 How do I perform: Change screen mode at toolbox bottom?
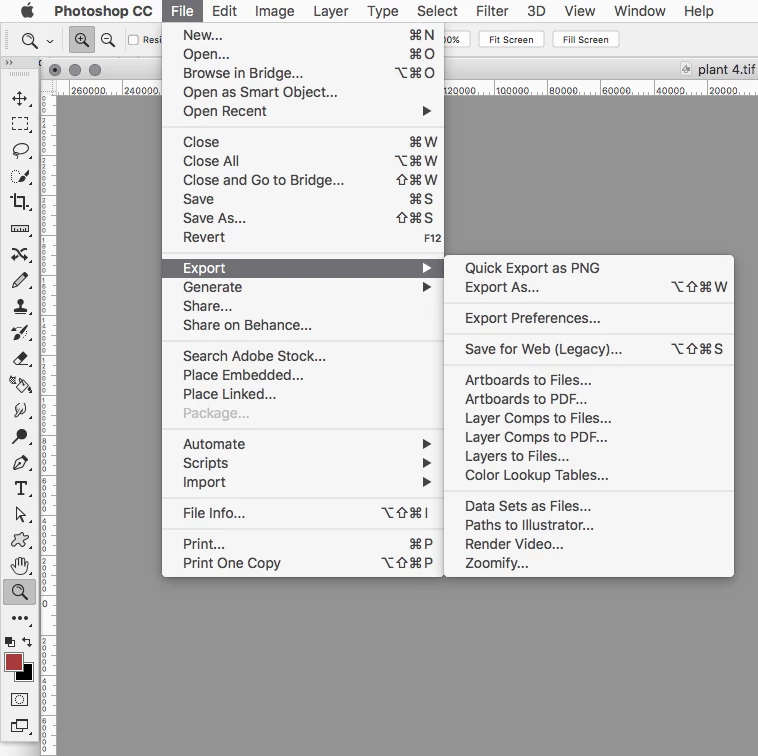(19, 726)
